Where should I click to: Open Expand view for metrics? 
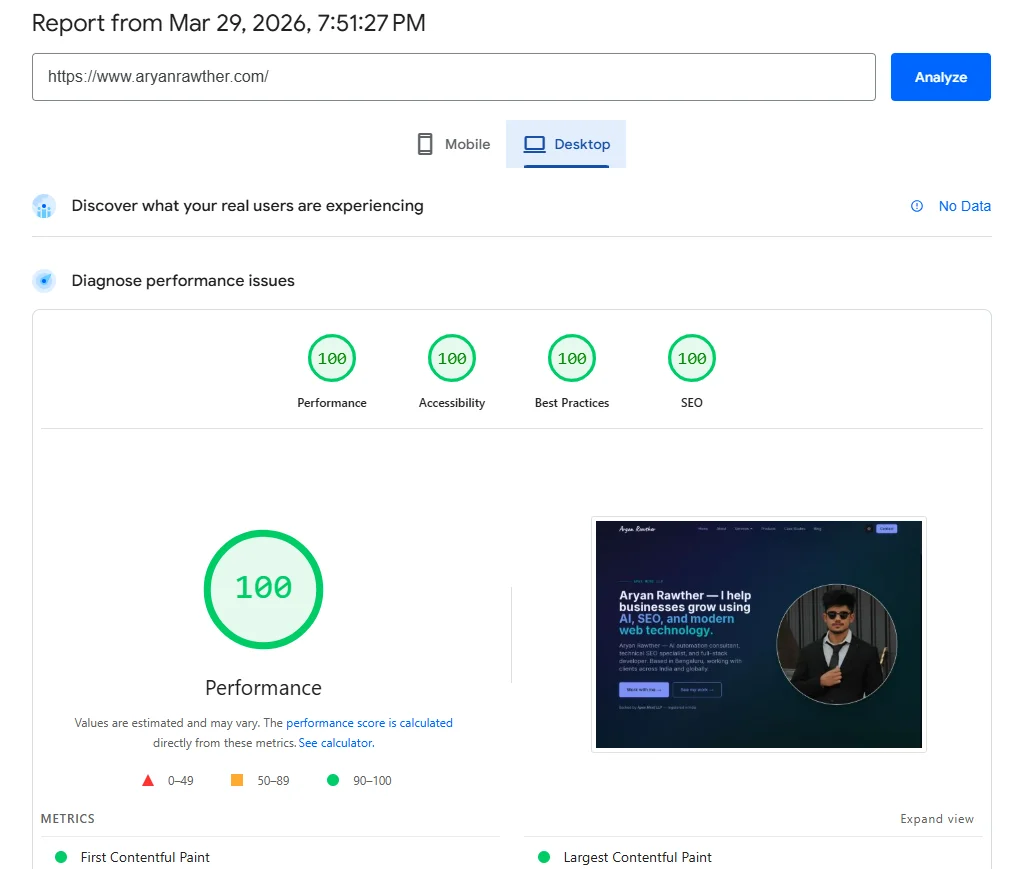(x=936, y=818)
